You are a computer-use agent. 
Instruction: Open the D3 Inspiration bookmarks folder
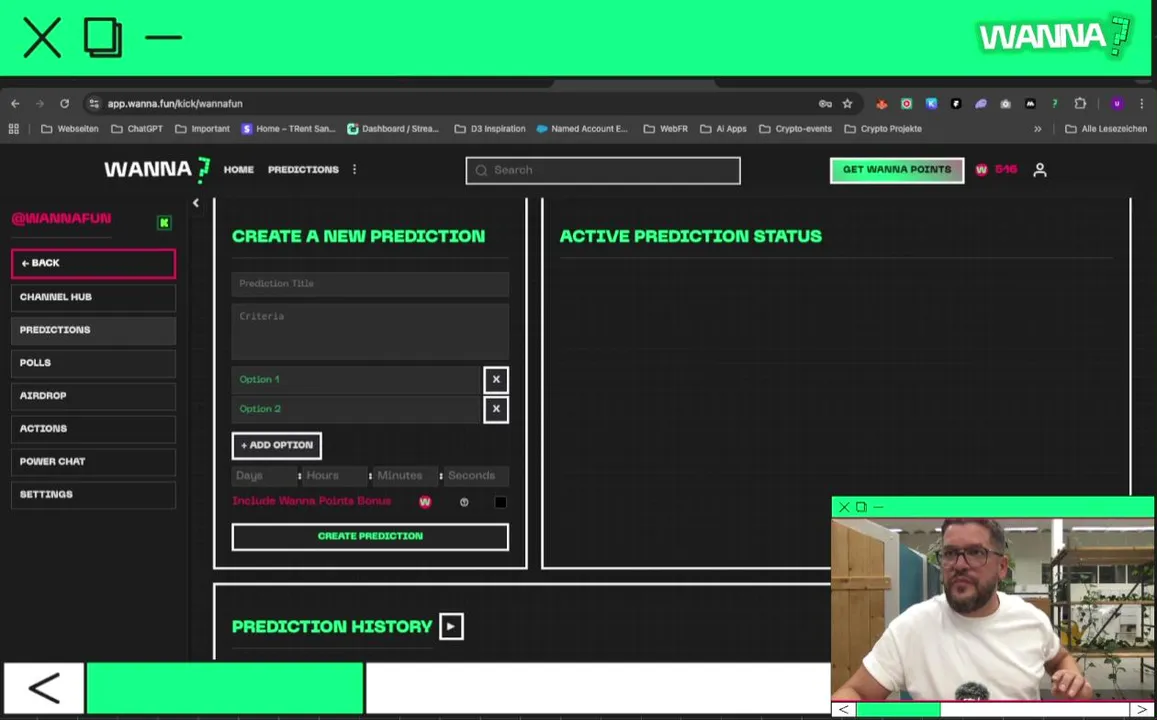coord(490,129)
